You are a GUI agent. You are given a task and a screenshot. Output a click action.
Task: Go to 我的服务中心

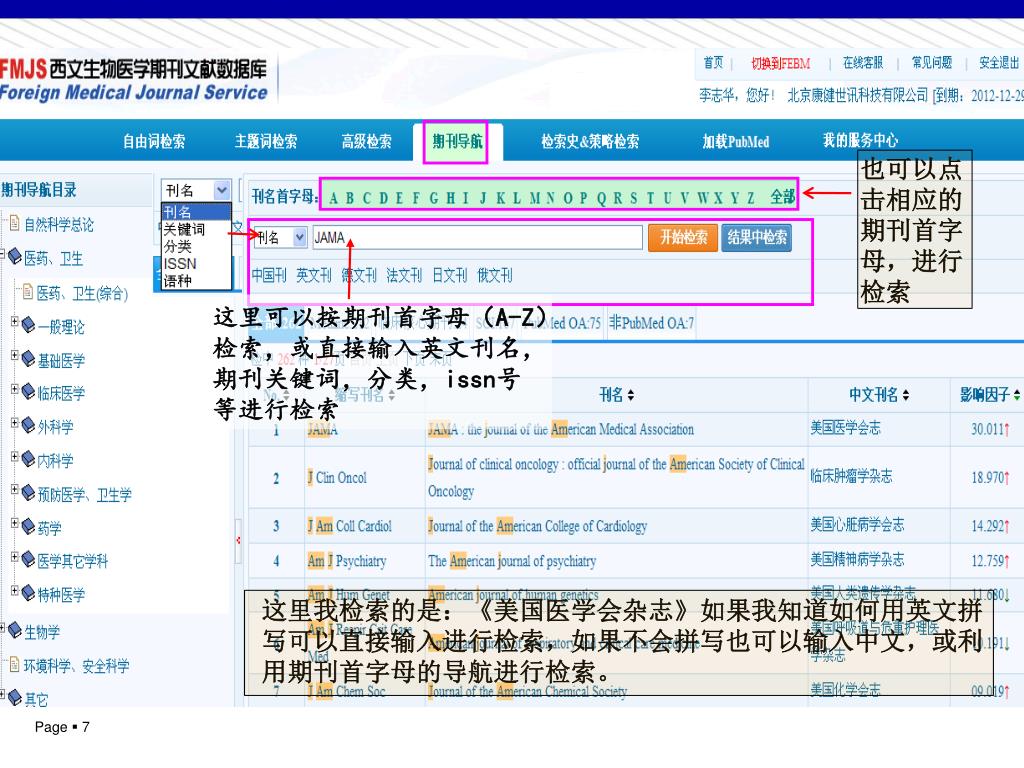click(860, 140)
